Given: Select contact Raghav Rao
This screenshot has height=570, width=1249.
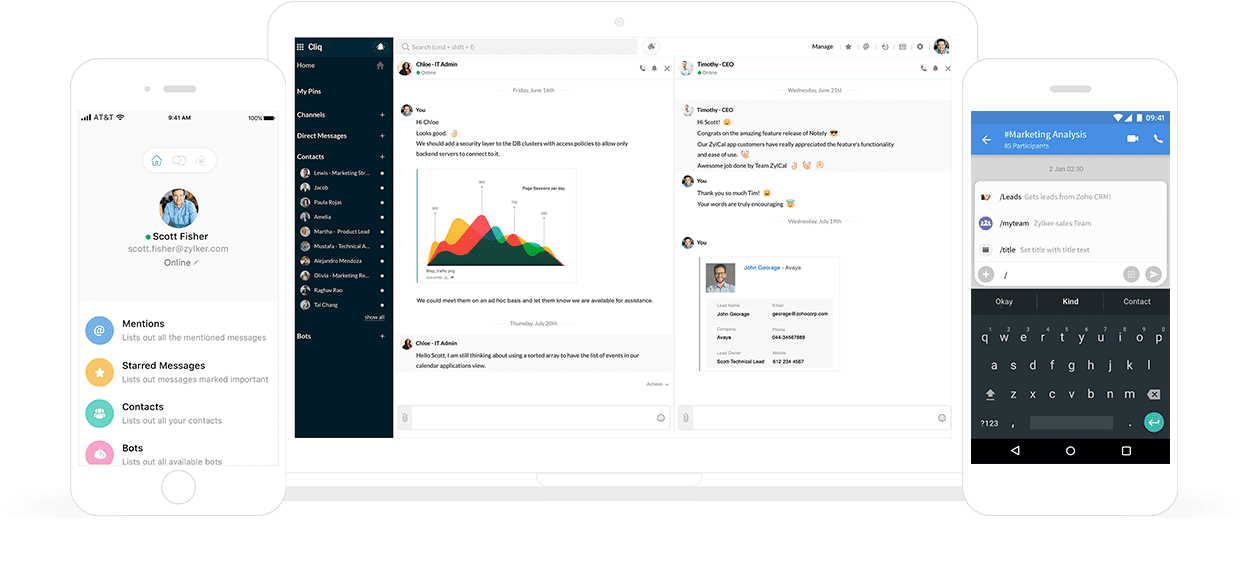Looking at the screenshot, I should click(342, 290).
